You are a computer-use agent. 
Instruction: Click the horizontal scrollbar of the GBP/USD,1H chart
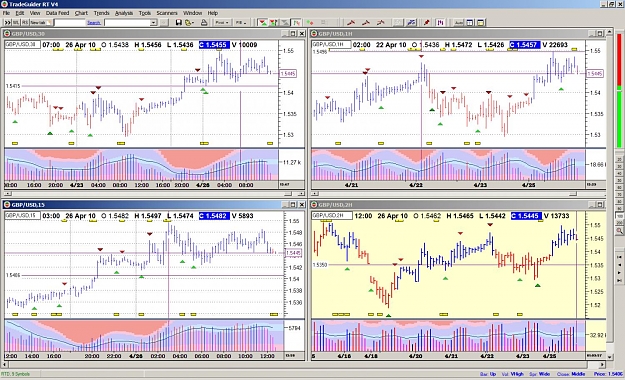click(x=458, y=193)
